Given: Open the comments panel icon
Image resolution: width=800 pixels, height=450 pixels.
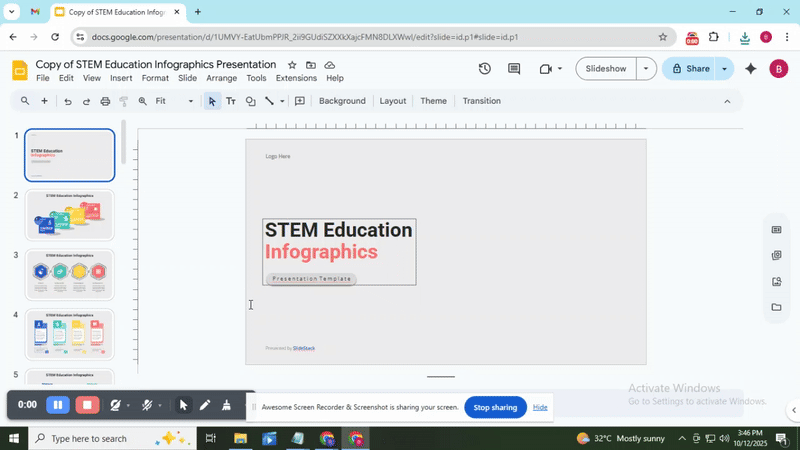Looking at the screenshot, I should (x=514, y=69).
